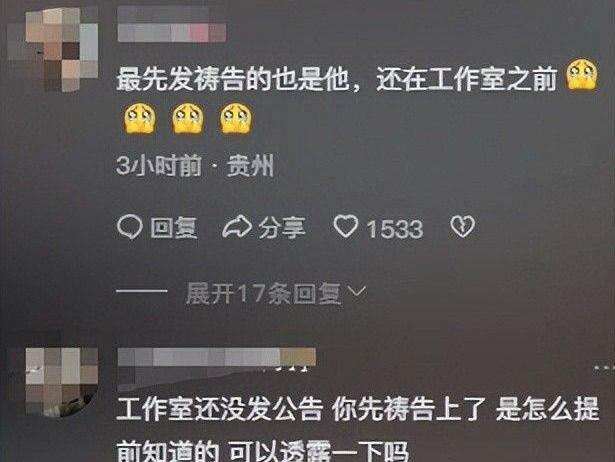Dislike the comment via broken heart icon
The width and height of the screenshot is (615, 462).
[462, 227]
